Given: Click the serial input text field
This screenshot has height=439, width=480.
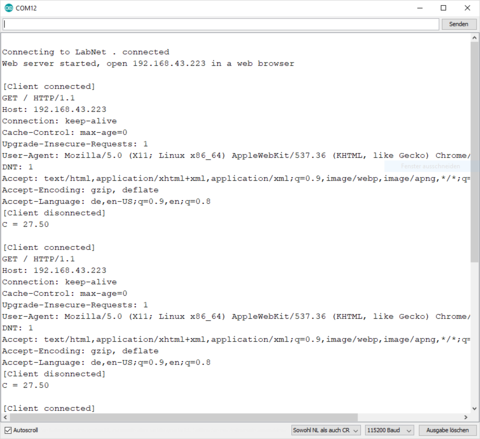Looking at the screenshot, I should tap(221, 24).
